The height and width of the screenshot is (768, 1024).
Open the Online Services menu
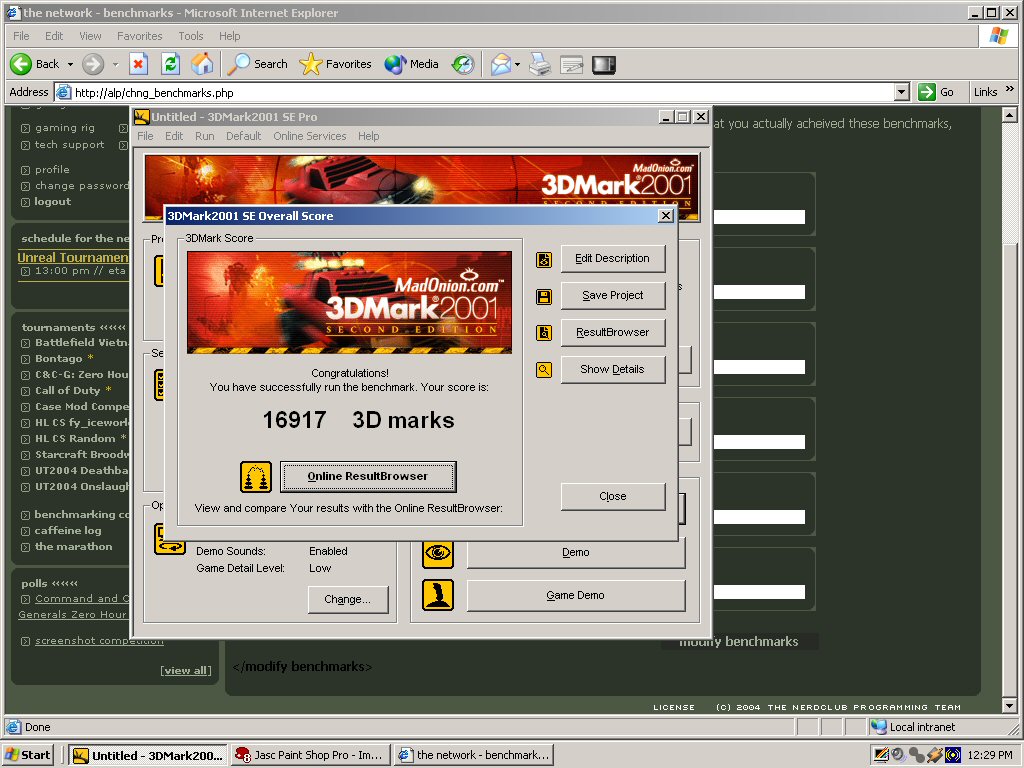tap(310, 136)
